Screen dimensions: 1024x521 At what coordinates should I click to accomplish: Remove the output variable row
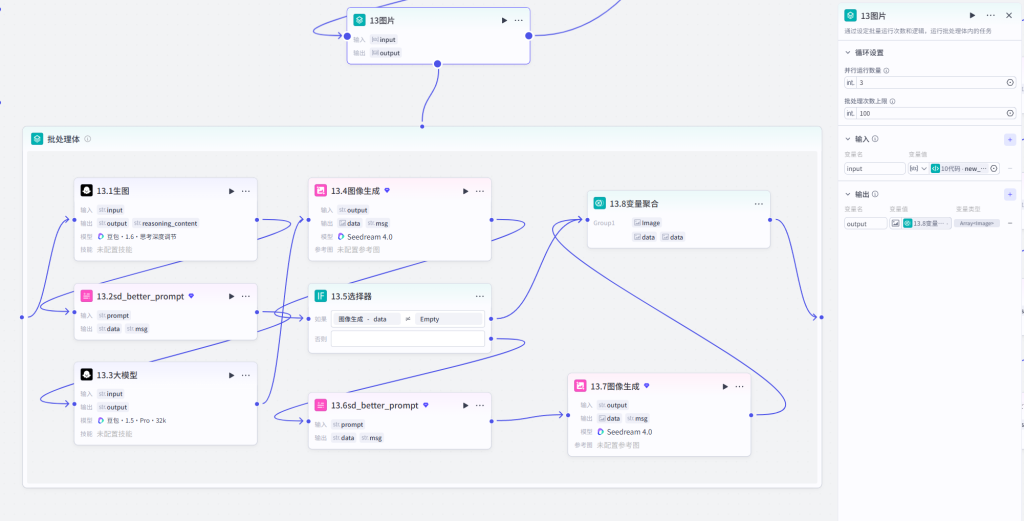[1010, 223]
